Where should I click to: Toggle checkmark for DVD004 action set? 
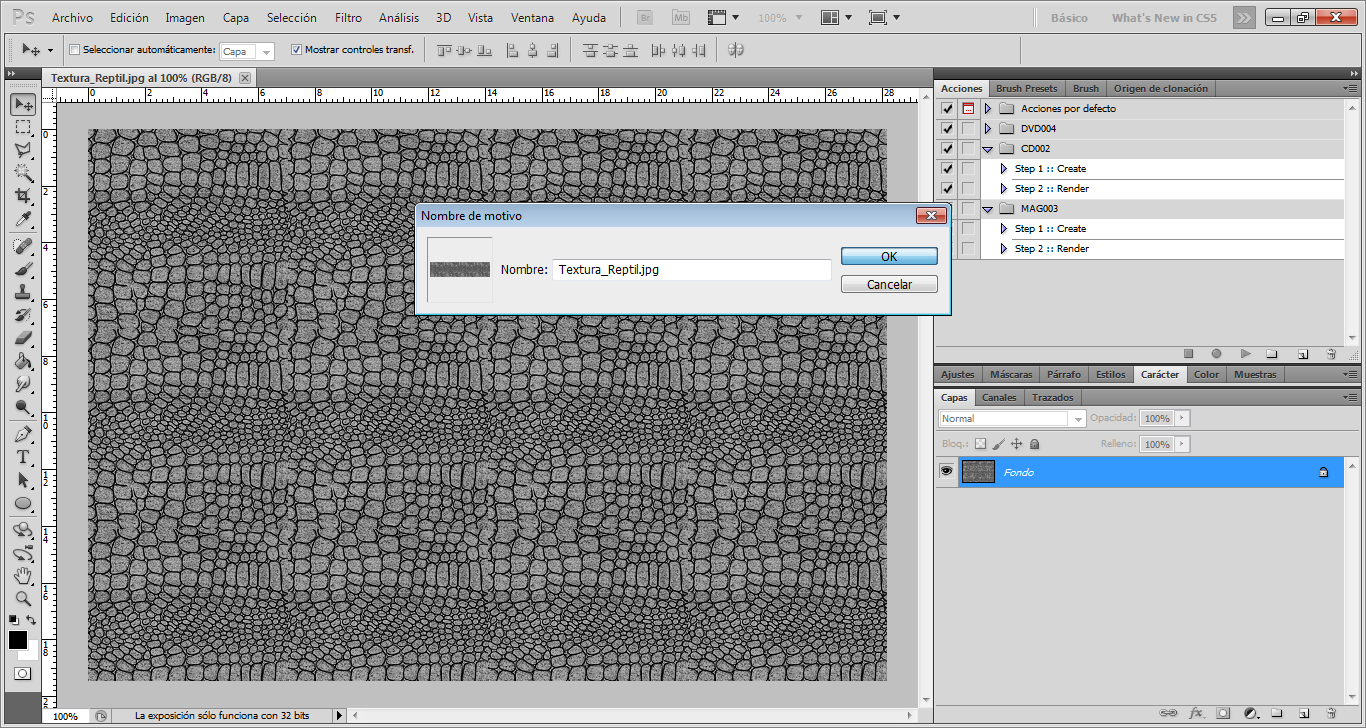(x=947, y=128)
